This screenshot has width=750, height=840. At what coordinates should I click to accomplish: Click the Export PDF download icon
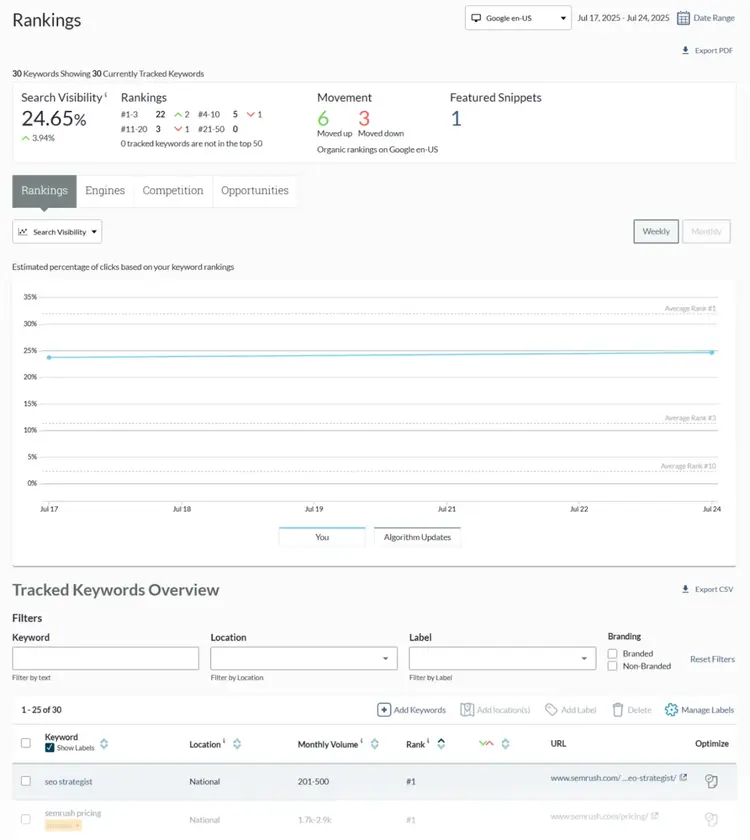click(685, 50)
